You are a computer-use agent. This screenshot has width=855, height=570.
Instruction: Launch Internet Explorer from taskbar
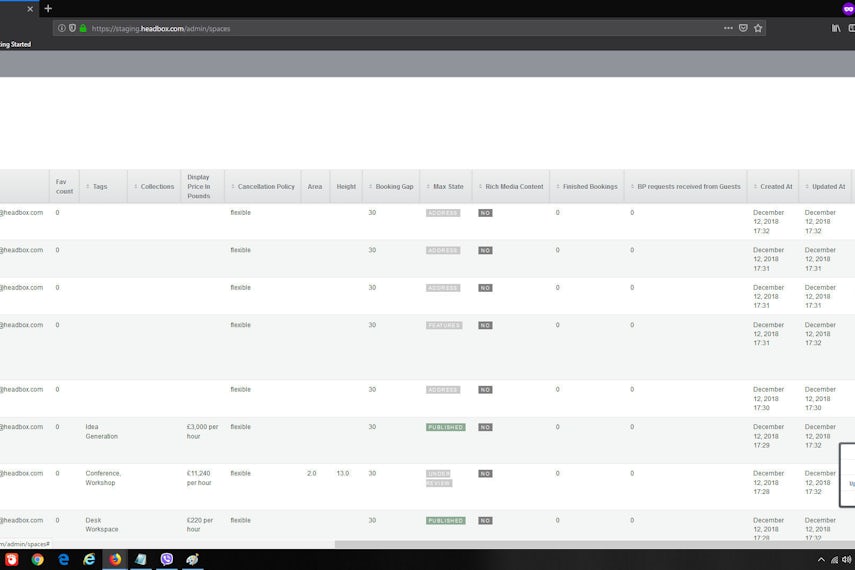89,560
